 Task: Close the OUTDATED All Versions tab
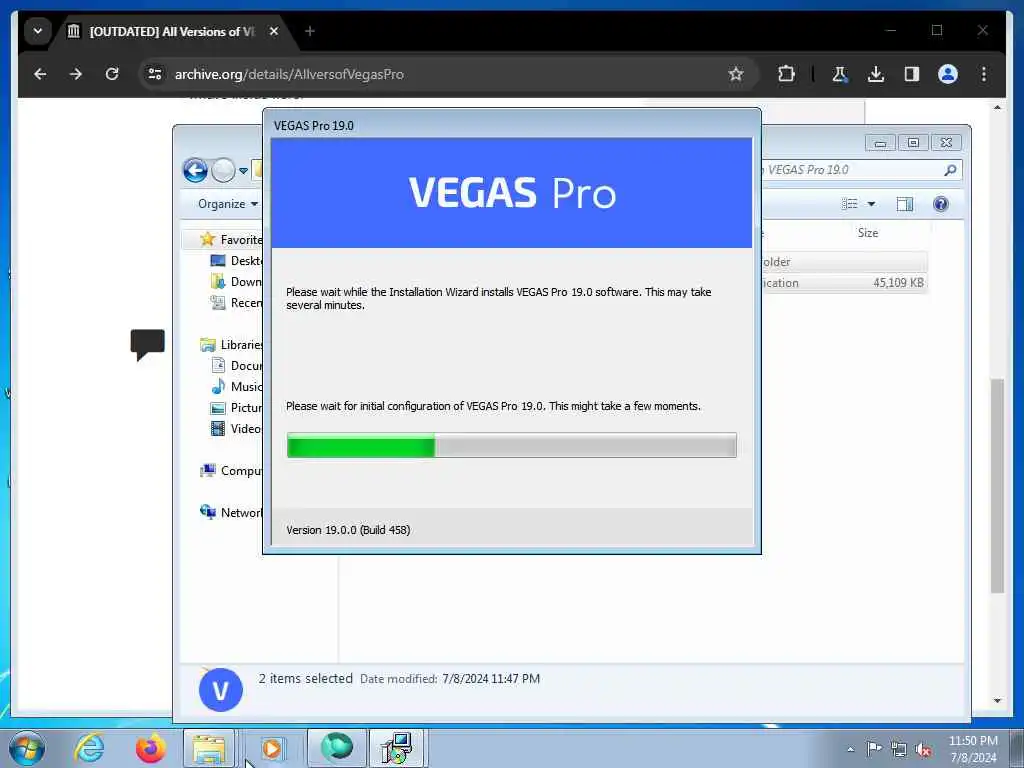(x=274, y=31)
